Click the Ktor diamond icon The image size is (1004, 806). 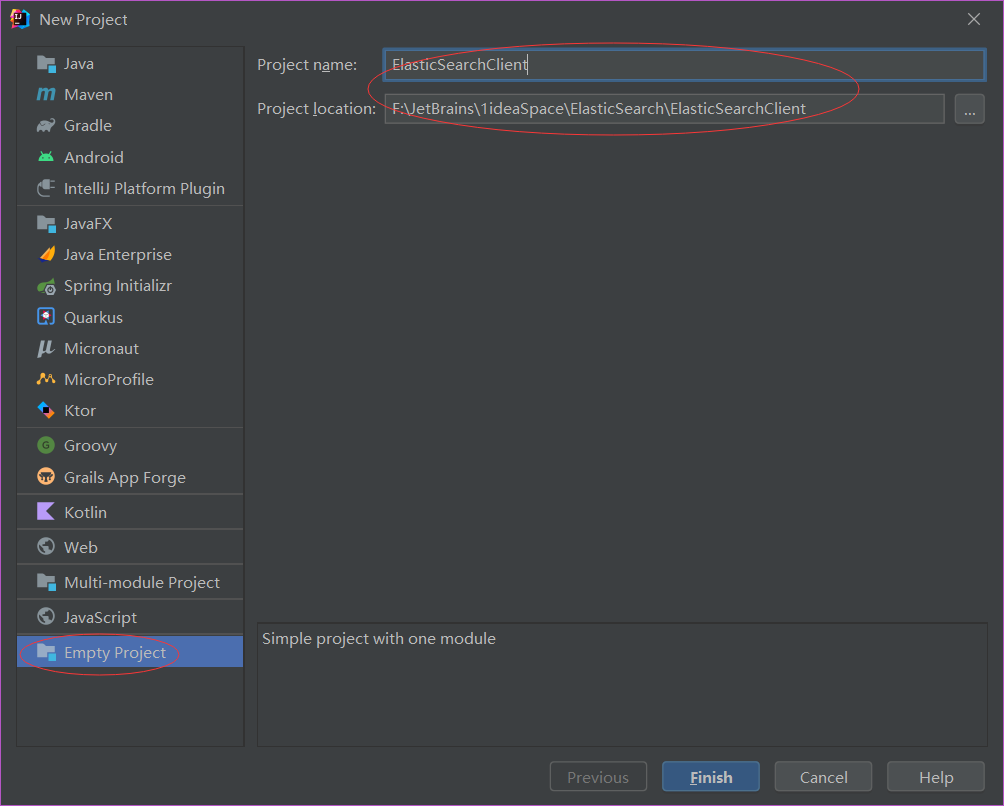[x=46, y=410]
